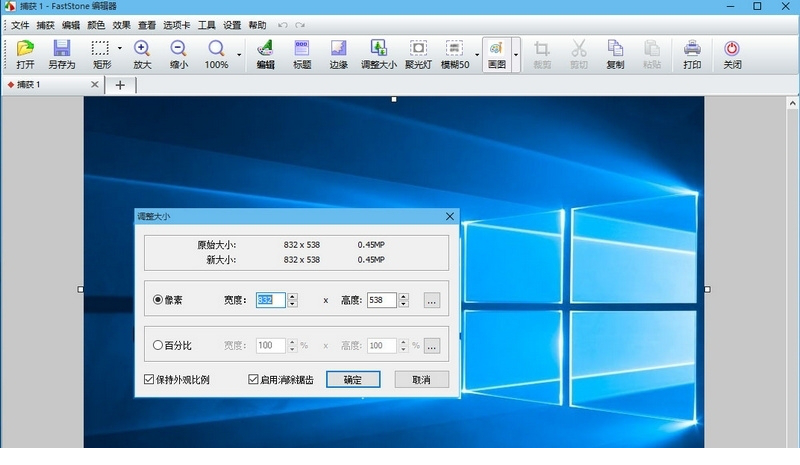The height and width of the screenshot is (465, 800).
Task: Close the 捕获 1 tab
Action: [94, 84]
